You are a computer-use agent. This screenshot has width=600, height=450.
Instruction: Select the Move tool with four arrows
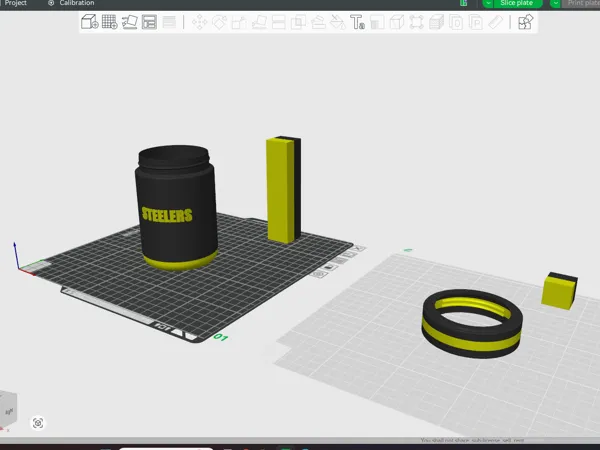[x=199, y=22]
